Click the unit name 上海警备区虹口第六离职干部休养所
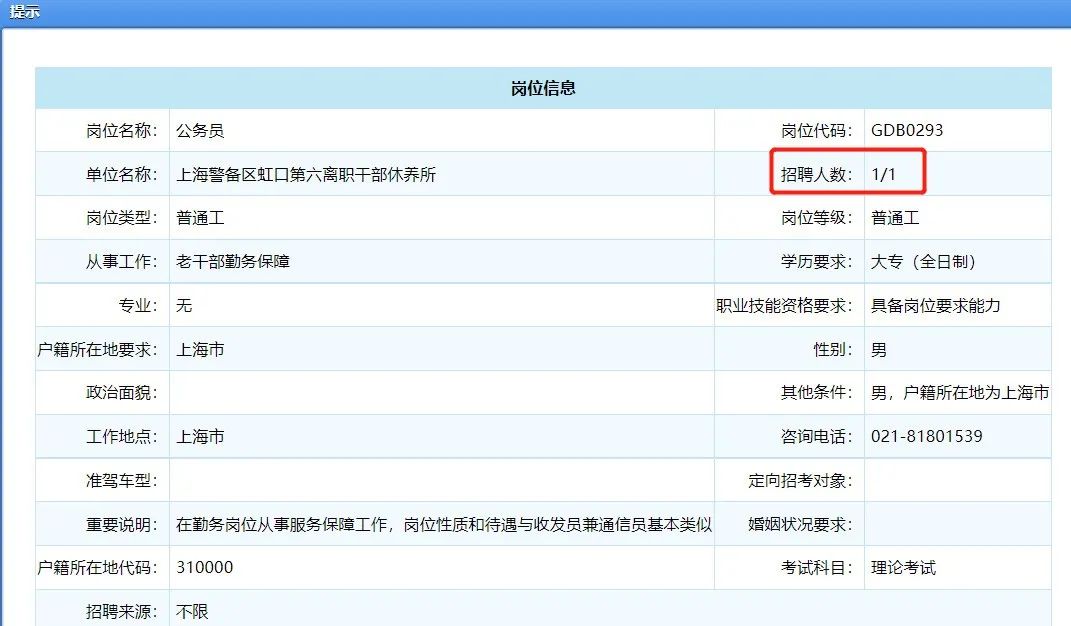Image resolution: width=1071 pixels, height=626 pixels. coord(306,174)
